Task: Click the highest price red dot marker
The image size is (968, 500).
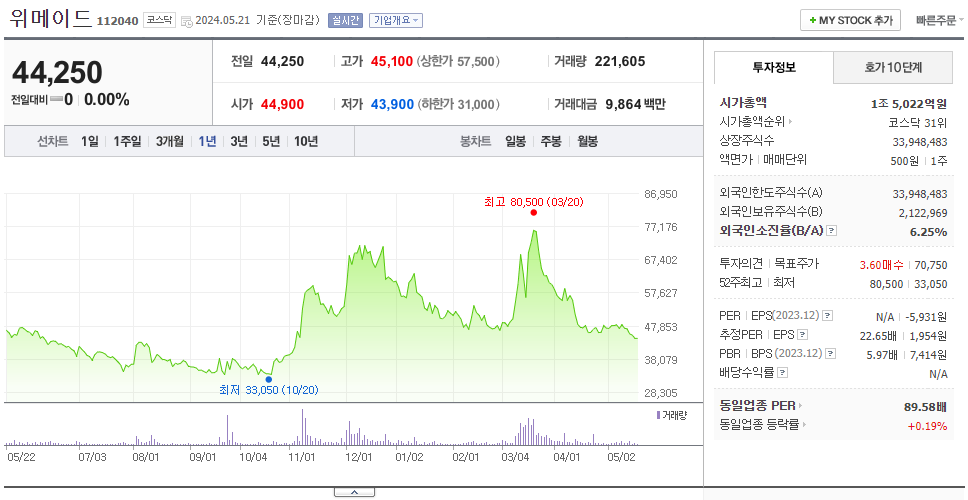Action: coord(533,212)
